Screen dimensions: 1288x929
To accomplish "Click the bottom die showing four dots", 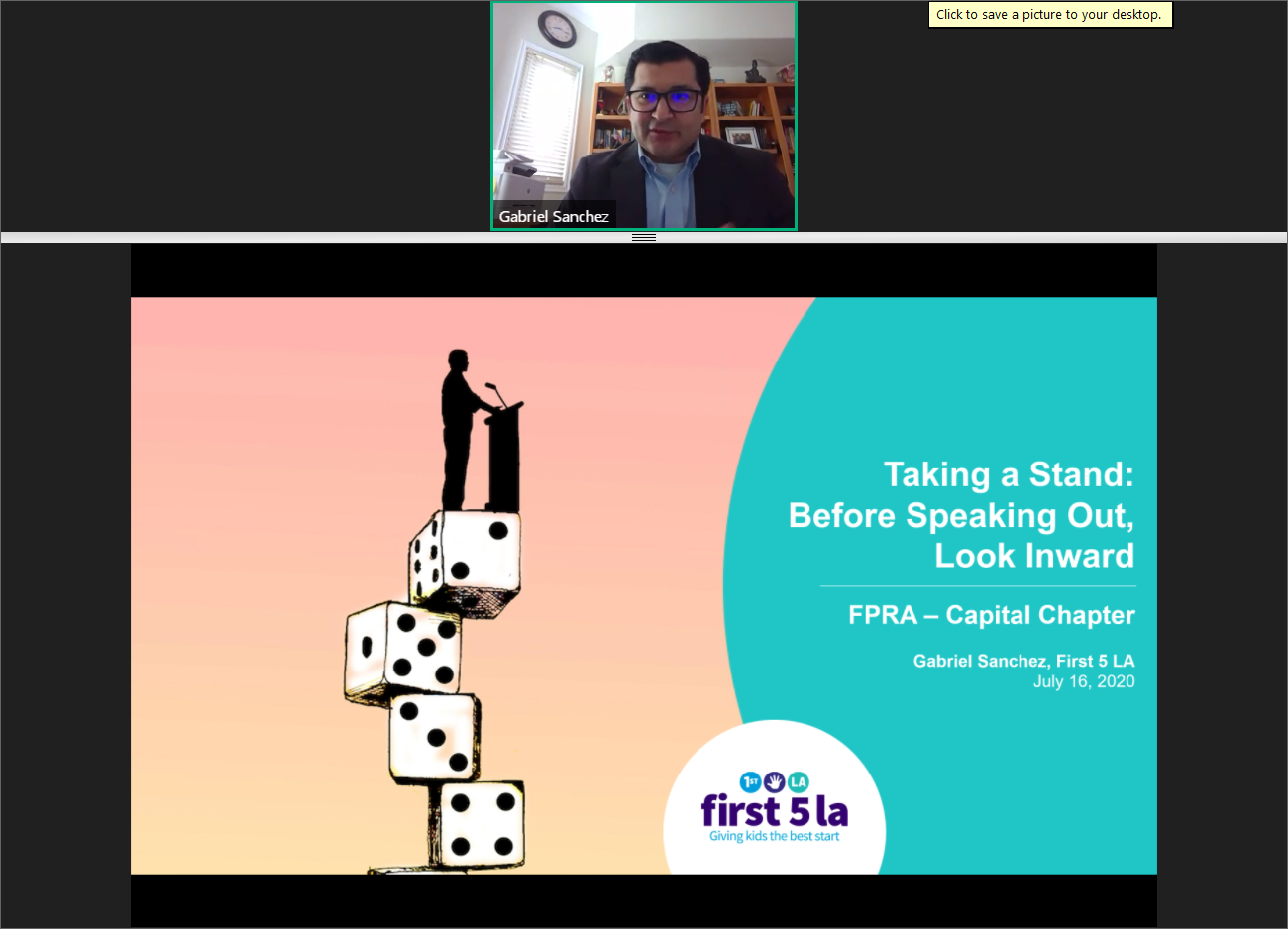I will pyautogui.click(x=479, y=824).
